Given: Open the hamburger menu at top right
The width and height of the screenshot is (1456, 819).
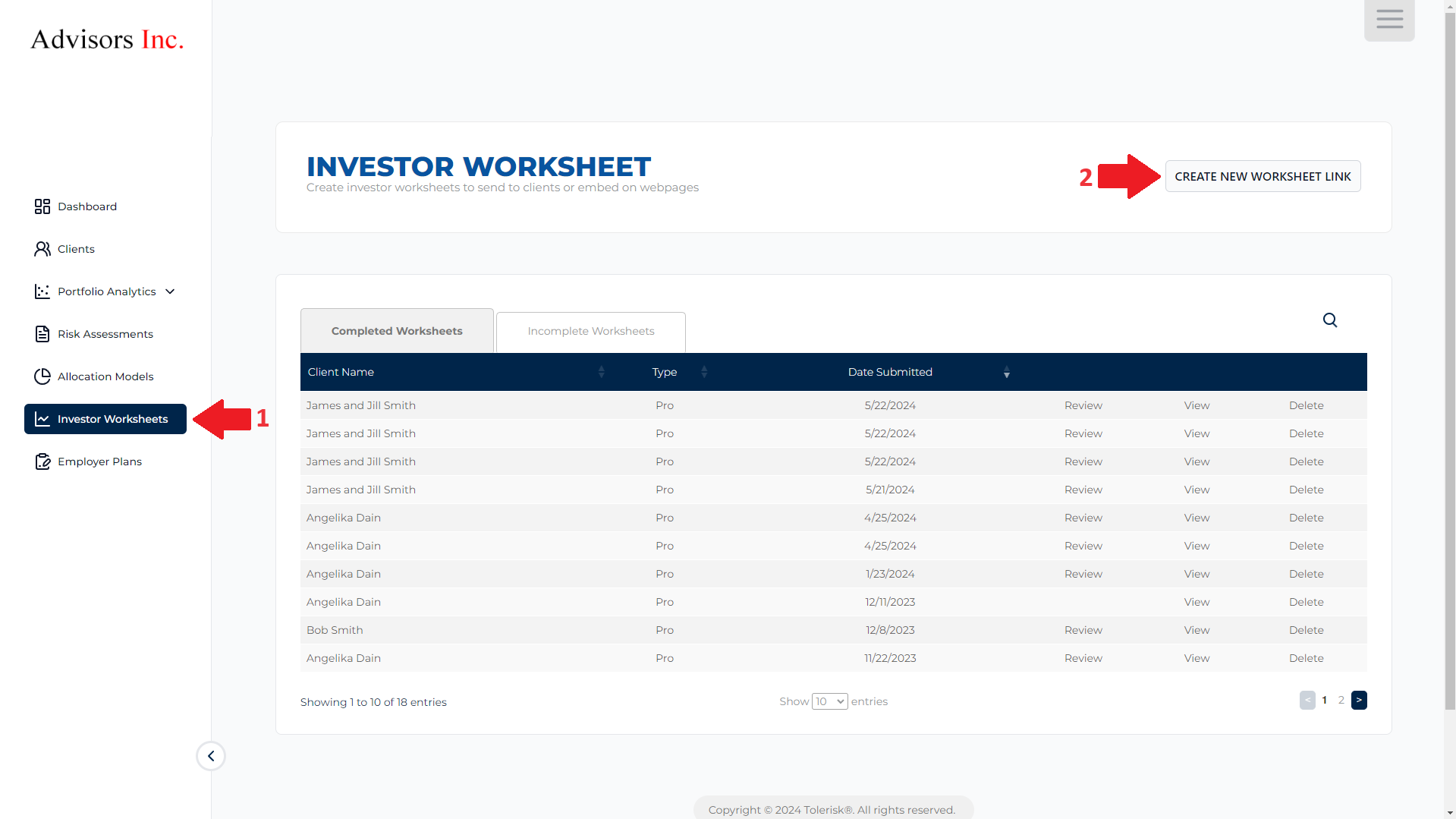Looking at the screenshot, I should coord(1388,20).
